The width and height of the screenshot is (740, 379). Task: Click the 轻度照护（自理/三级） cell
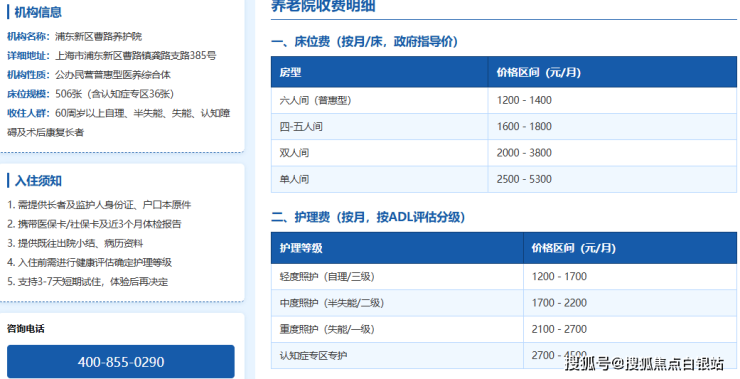click(x=397, y=277)
